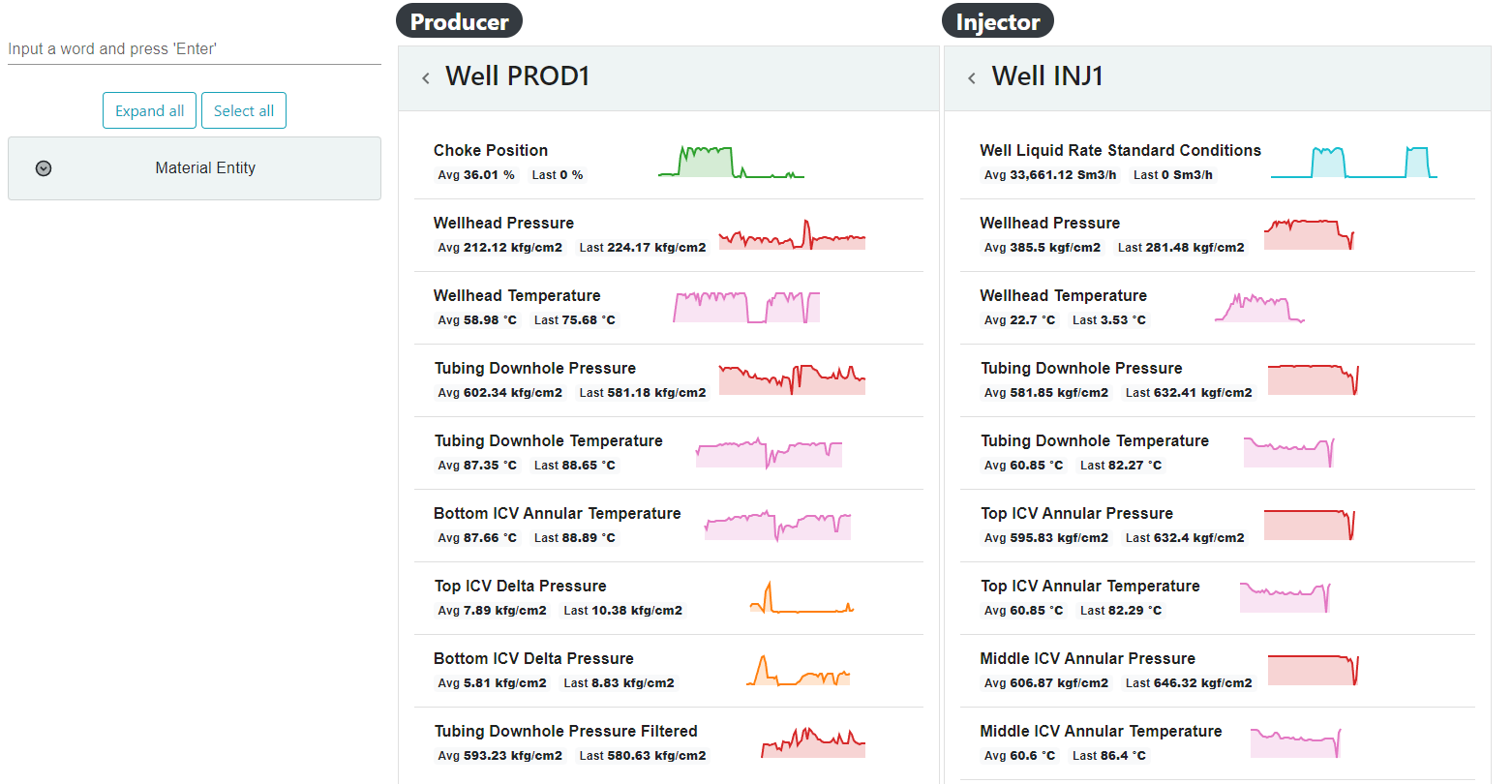Viewport: 1512px width, 784px height.
Task: Open the cyan Well Liquid Rate sparkline
Action: pos(1353,163)
